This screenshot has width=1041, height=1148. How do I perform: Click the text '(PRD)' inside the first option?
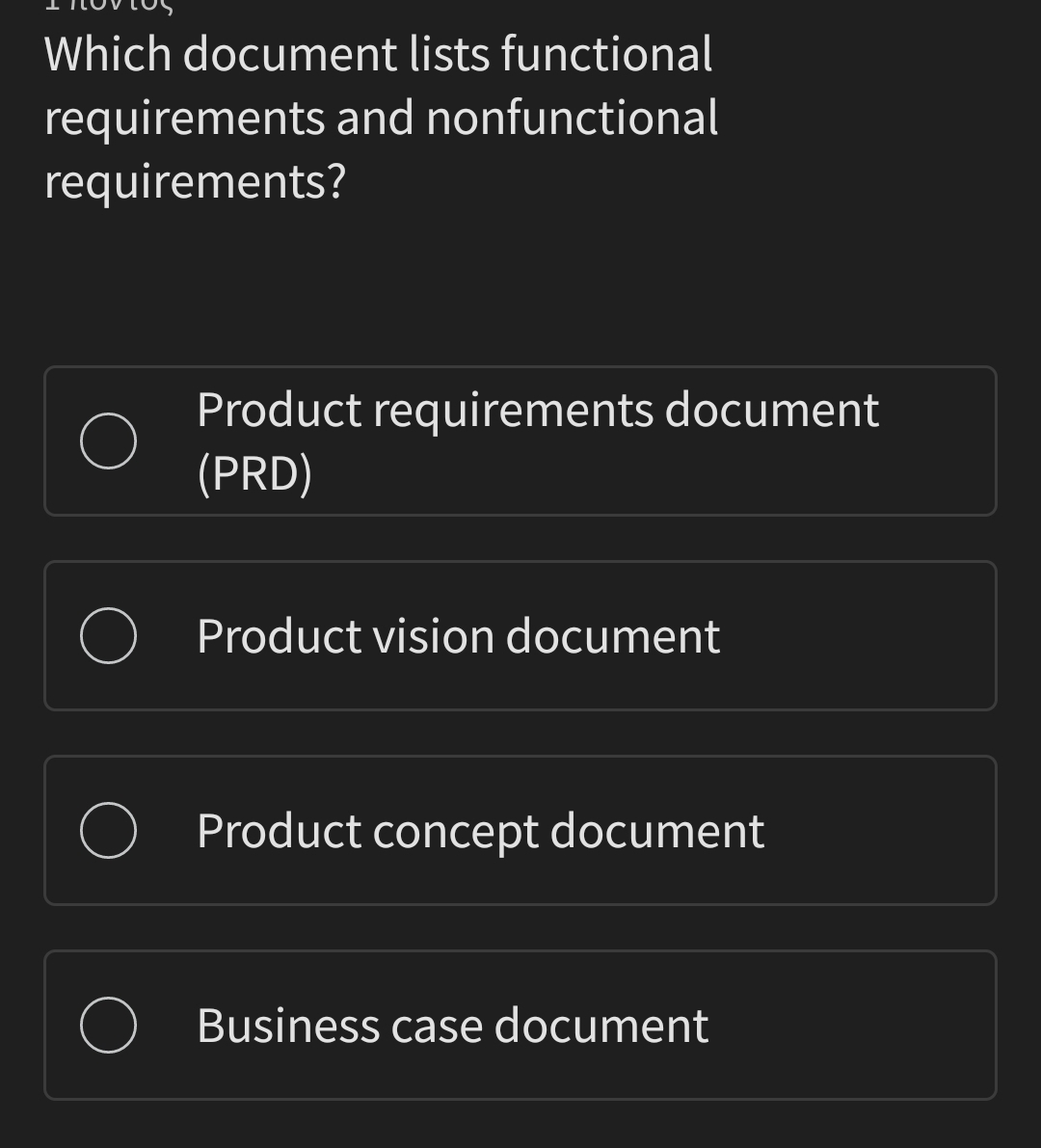254,472
